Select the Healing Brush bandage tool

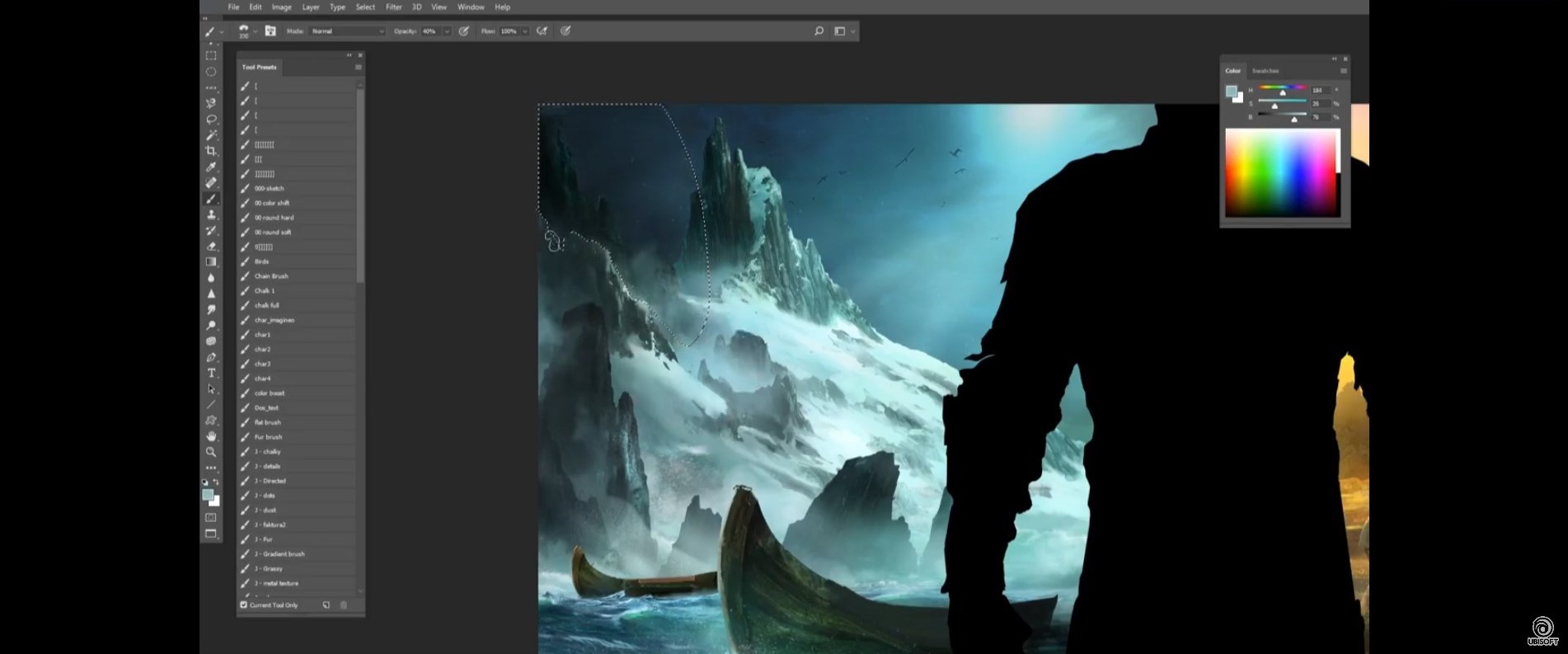click(211, 182)
